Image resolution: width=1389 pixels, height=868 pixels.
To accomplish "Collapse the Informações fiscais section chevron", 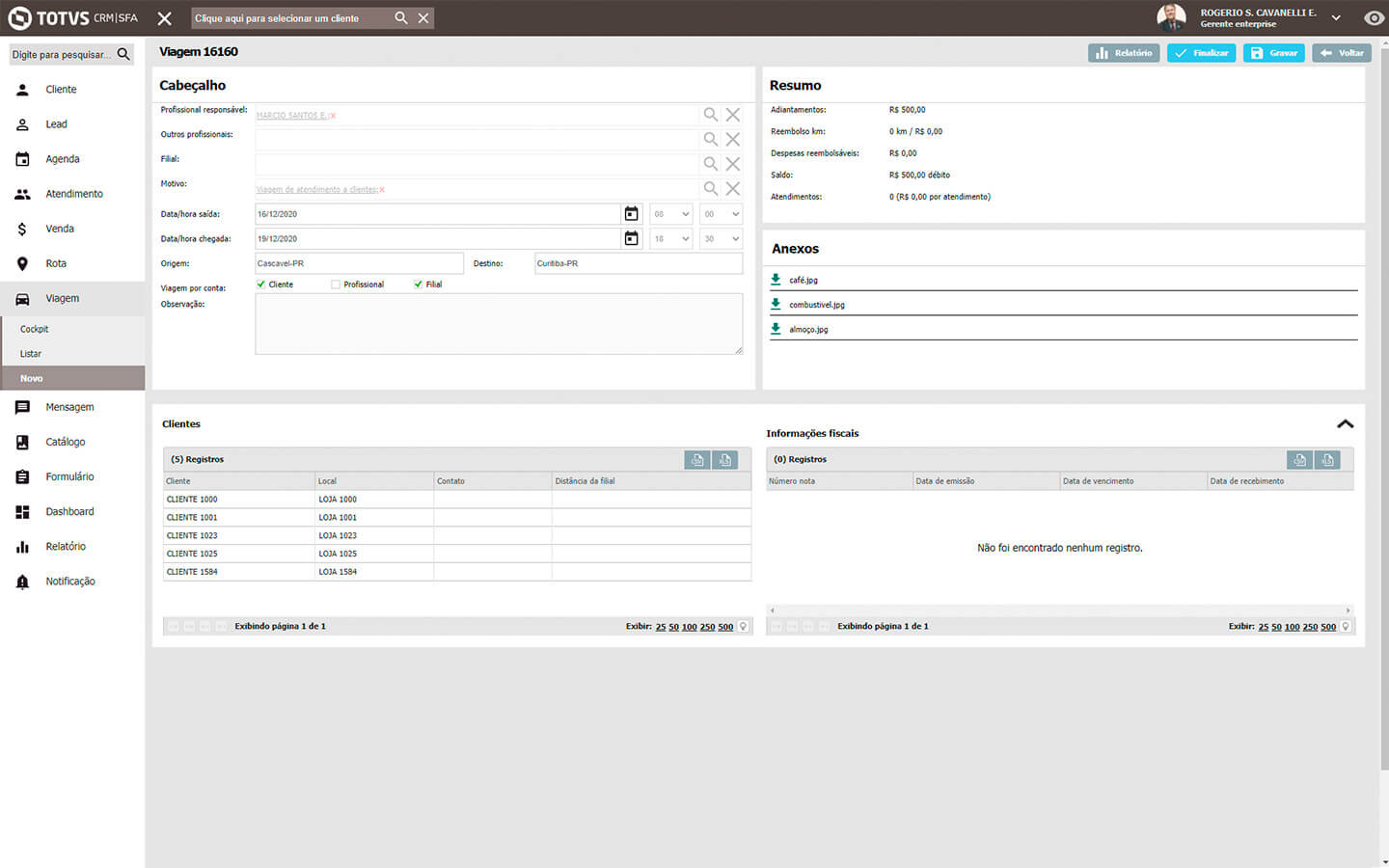I will [1345, 424].
